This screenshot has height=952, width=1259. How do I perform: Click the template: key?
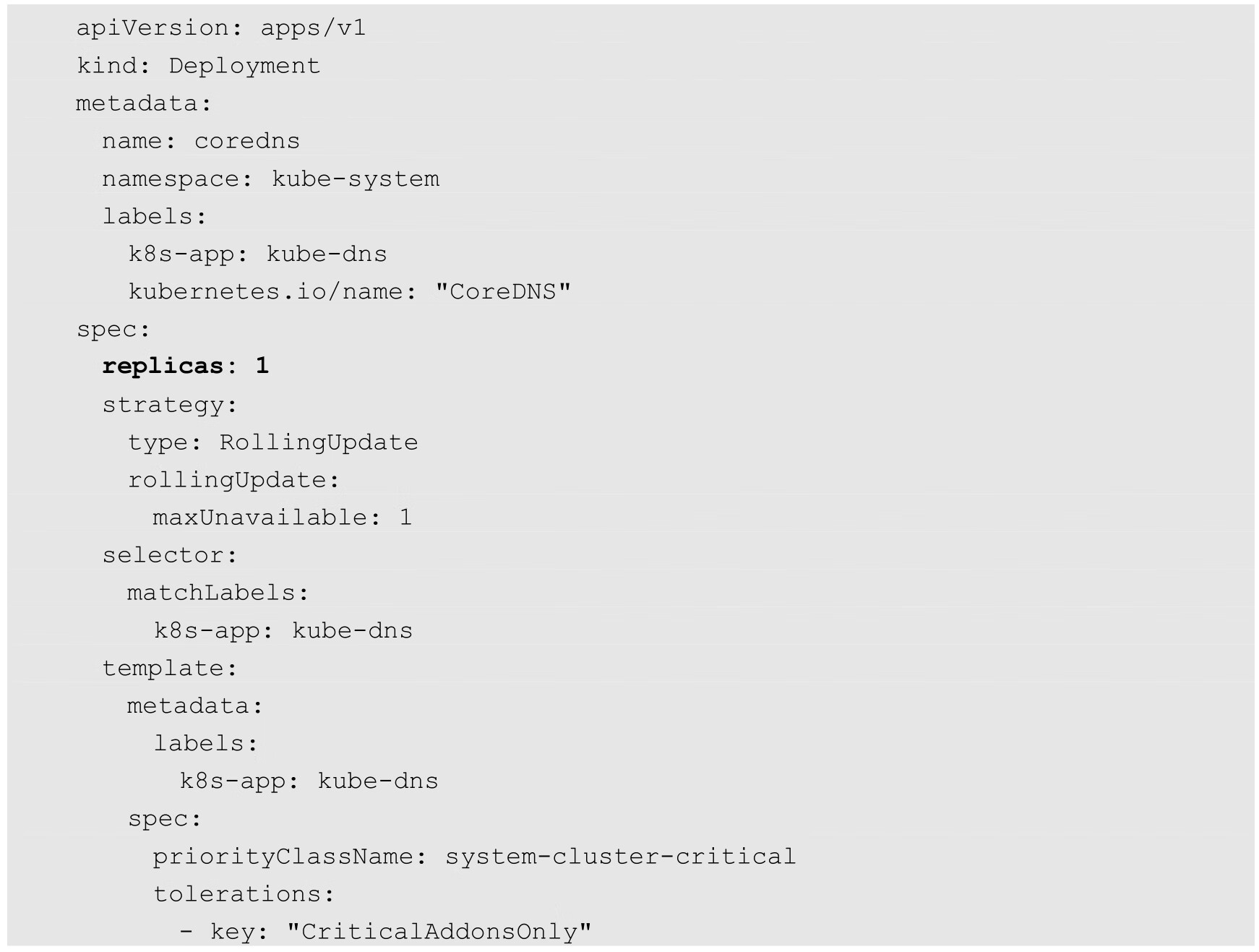pos(169,668)
